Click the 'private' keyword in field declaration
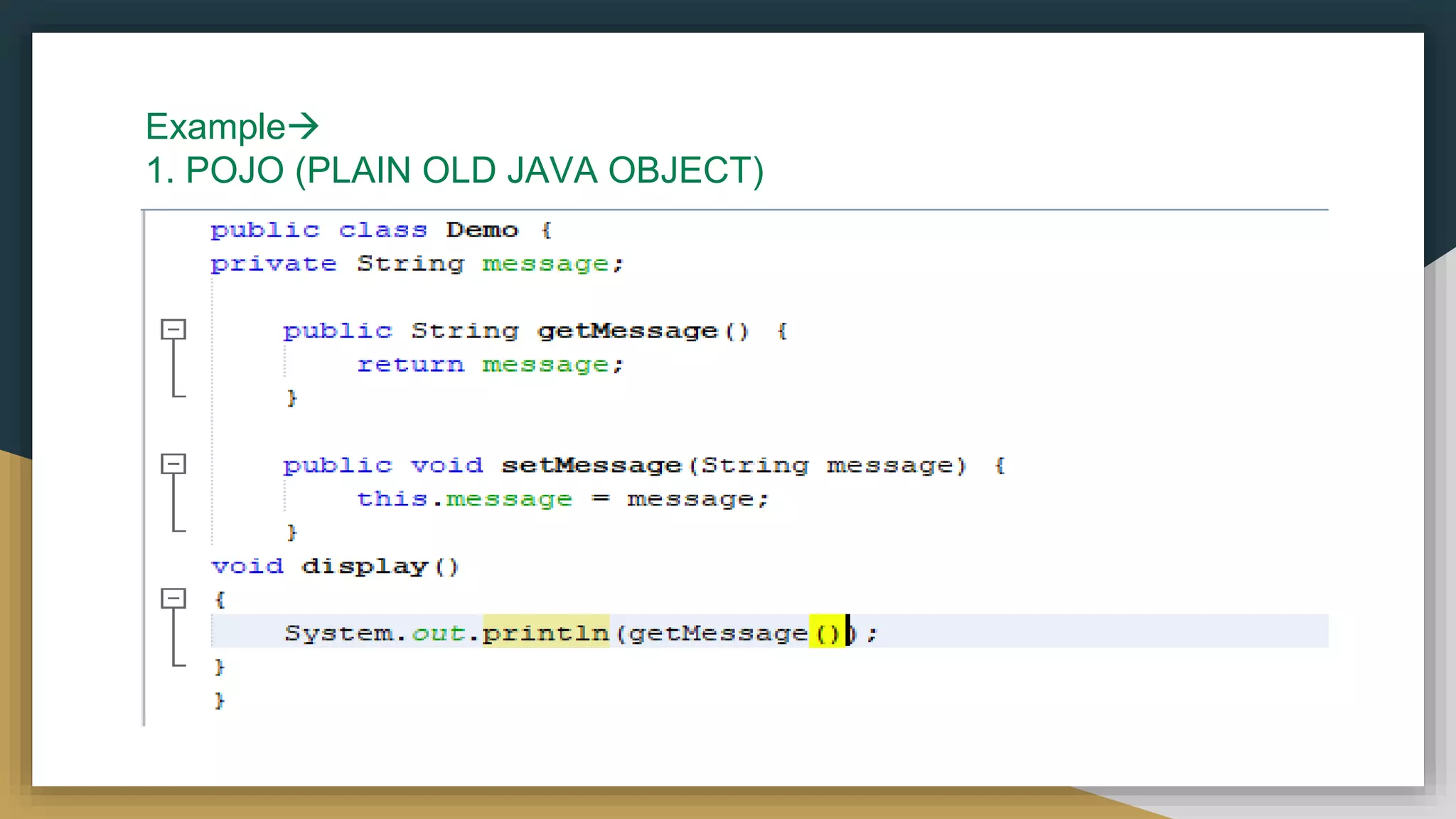 pos(273,264)
